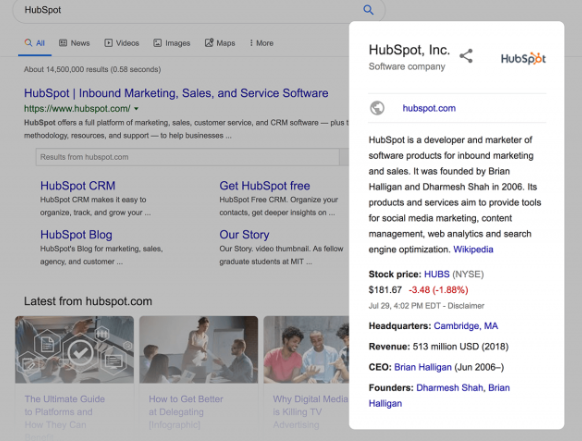Viewport: 582px width, 441px height.
Task: Click Why Digital Media is Killing TV headline
Action: pos(310,412)
